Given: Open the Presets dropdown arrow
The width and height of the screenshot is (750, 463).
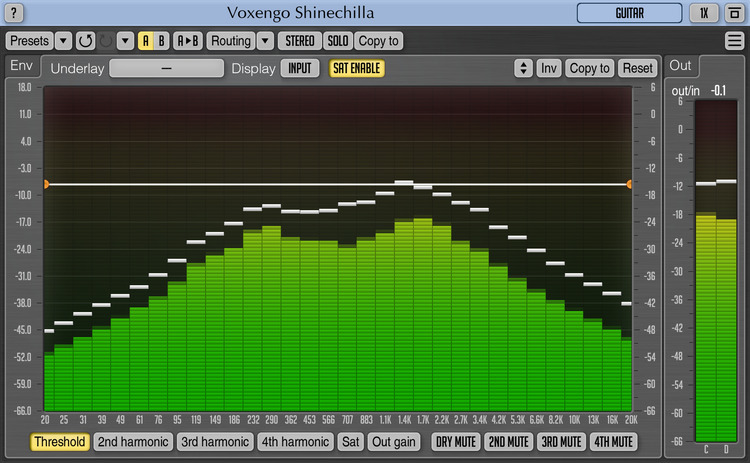Looking at the screenshot, I should (x=63, y=41).
